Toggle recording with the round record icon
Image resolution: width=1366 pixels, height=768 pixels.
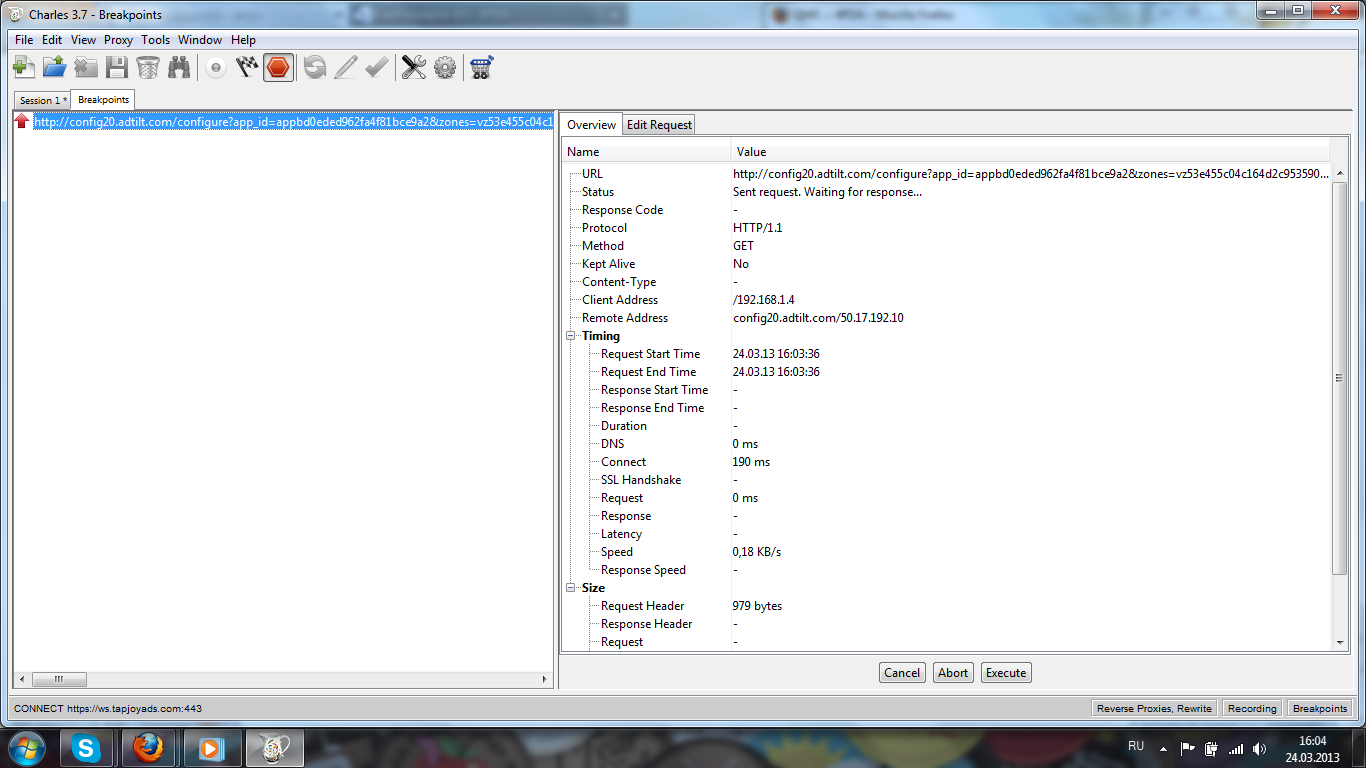tap(216, 67)
